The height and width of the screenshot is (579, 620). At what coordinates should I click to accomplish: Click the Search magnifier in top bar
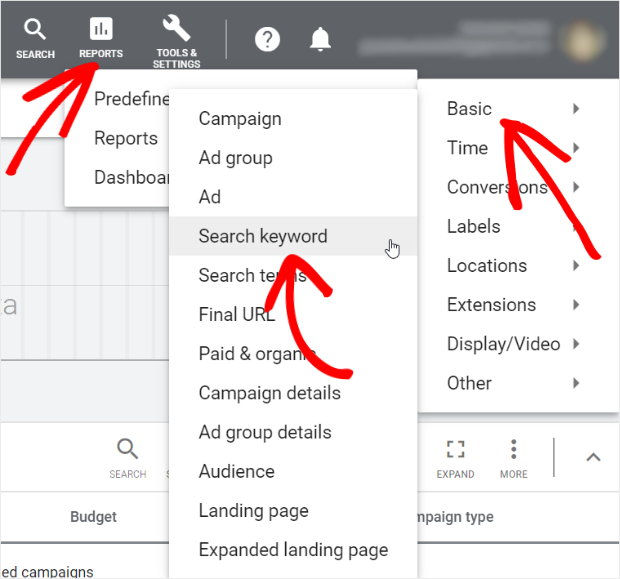pyautogui.click(x=35, y=30)
